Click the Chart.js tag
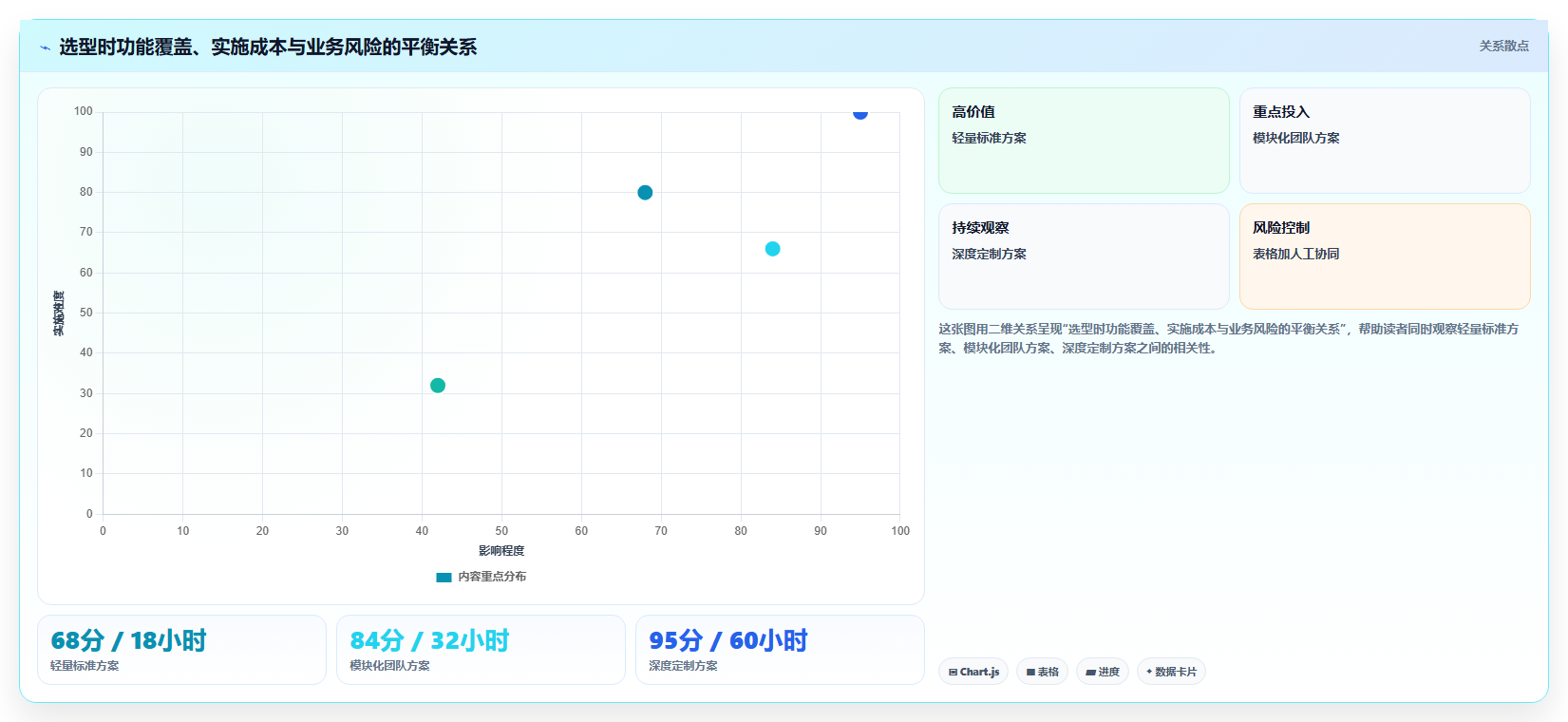Screen dimensions: 1568x722 973,672
